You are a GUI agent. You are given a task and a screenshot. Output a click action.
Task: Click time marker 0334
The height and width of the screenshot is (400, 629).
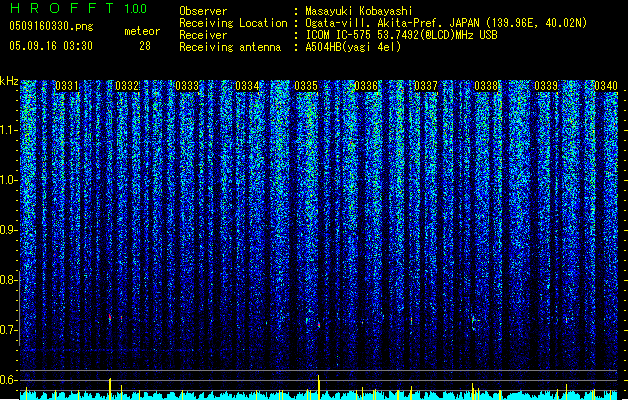pyautogui.click(x=247, y=86)
